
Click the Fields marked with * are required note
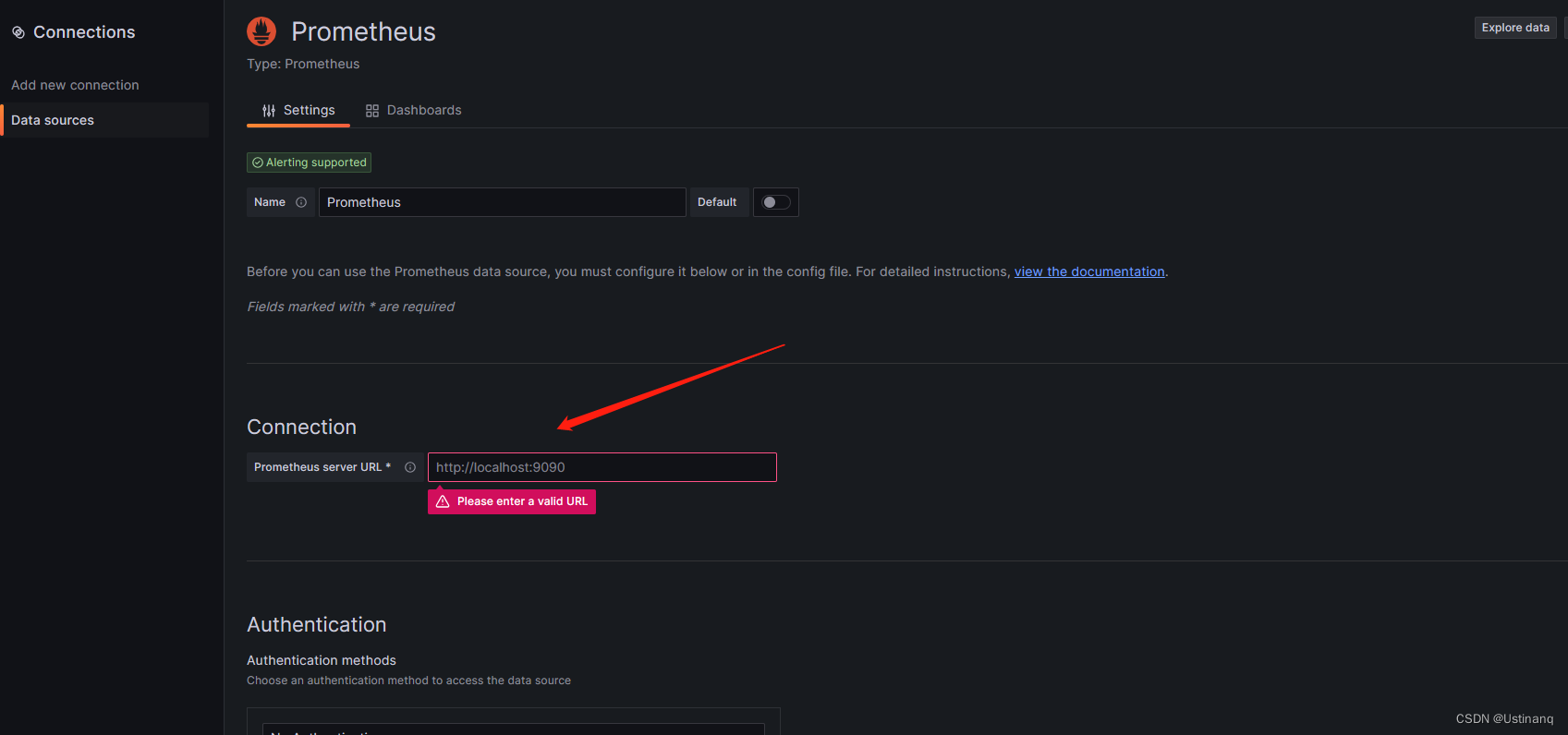(x=351, y=307)
